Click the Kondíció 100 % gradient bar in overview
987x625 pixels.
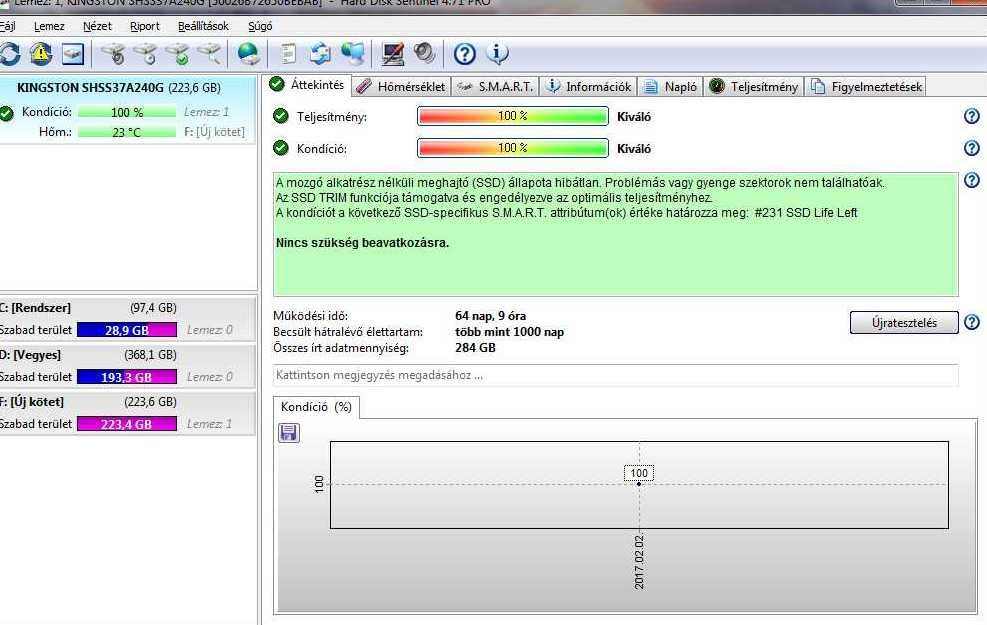point(512,148)
